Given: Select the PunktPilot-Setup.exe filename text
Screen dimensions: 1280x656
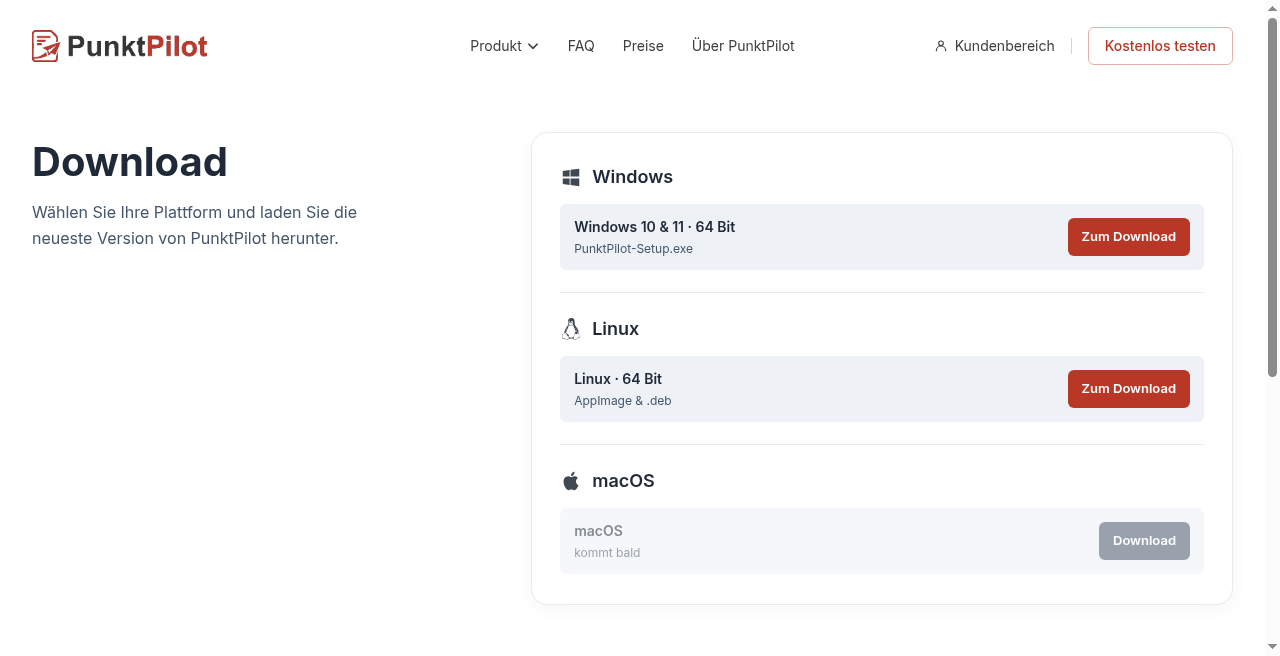Looking at the screenshot, I should click(x=633, y=249).
